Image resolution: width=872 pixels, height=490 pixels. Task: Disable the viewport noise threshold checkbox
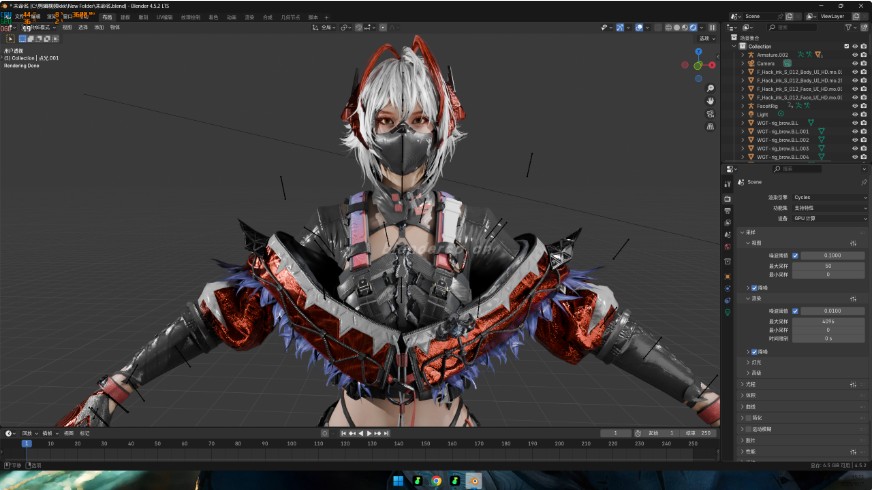(x=796, y=255)
